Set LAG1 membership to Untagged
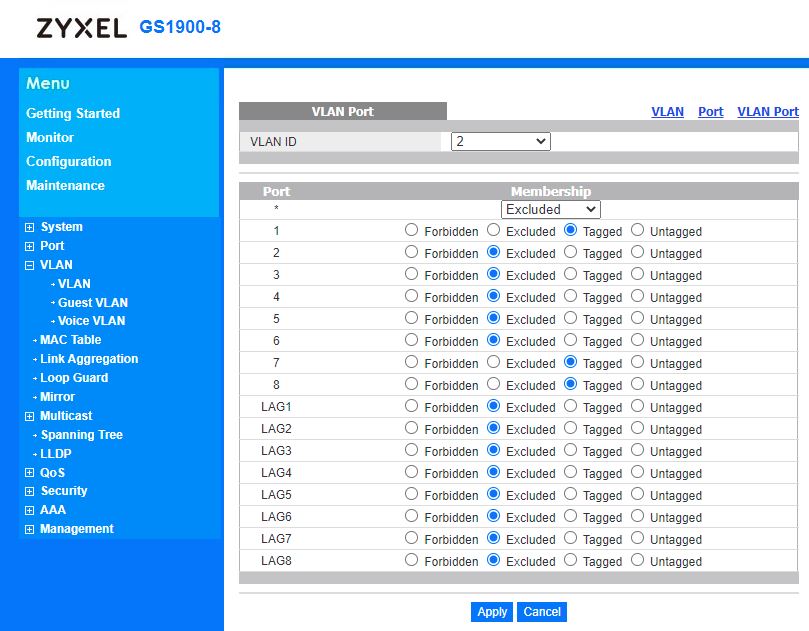The image size is (809, 631). [x=637, y=406]
